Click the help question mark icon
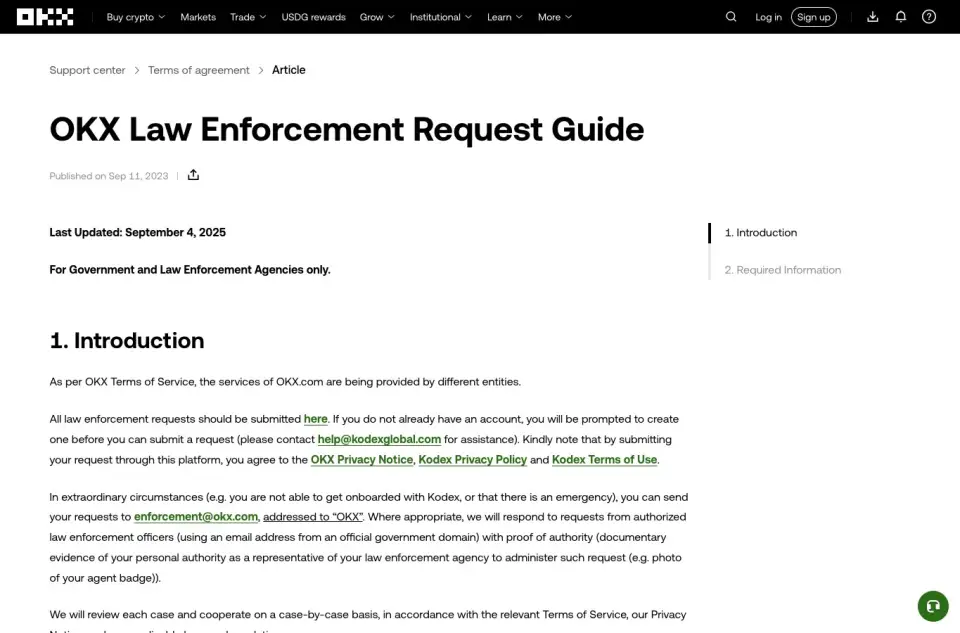 (929, 17)
